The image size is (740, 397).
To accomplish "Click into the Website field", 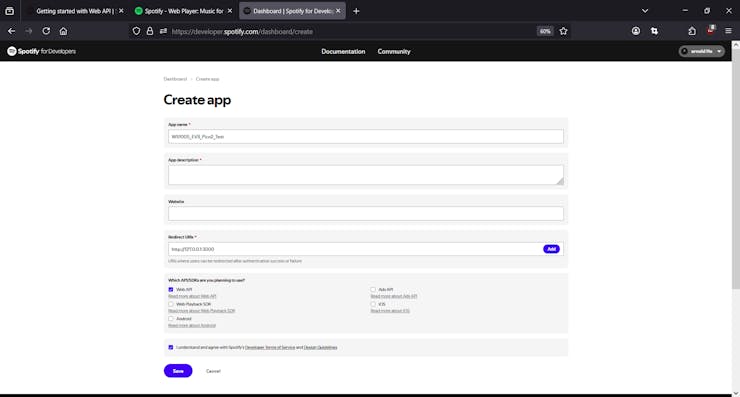I will (366, 213).
